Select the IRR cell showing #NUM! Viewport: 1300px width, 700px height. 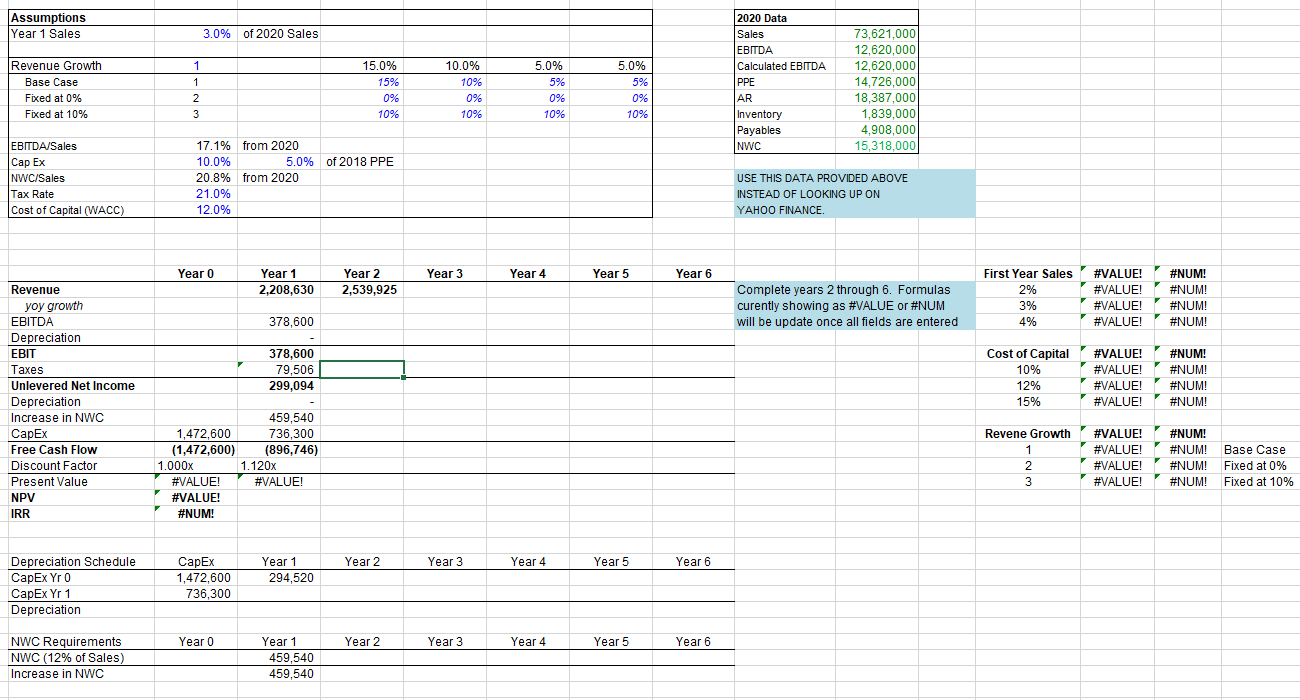(197, 513)
